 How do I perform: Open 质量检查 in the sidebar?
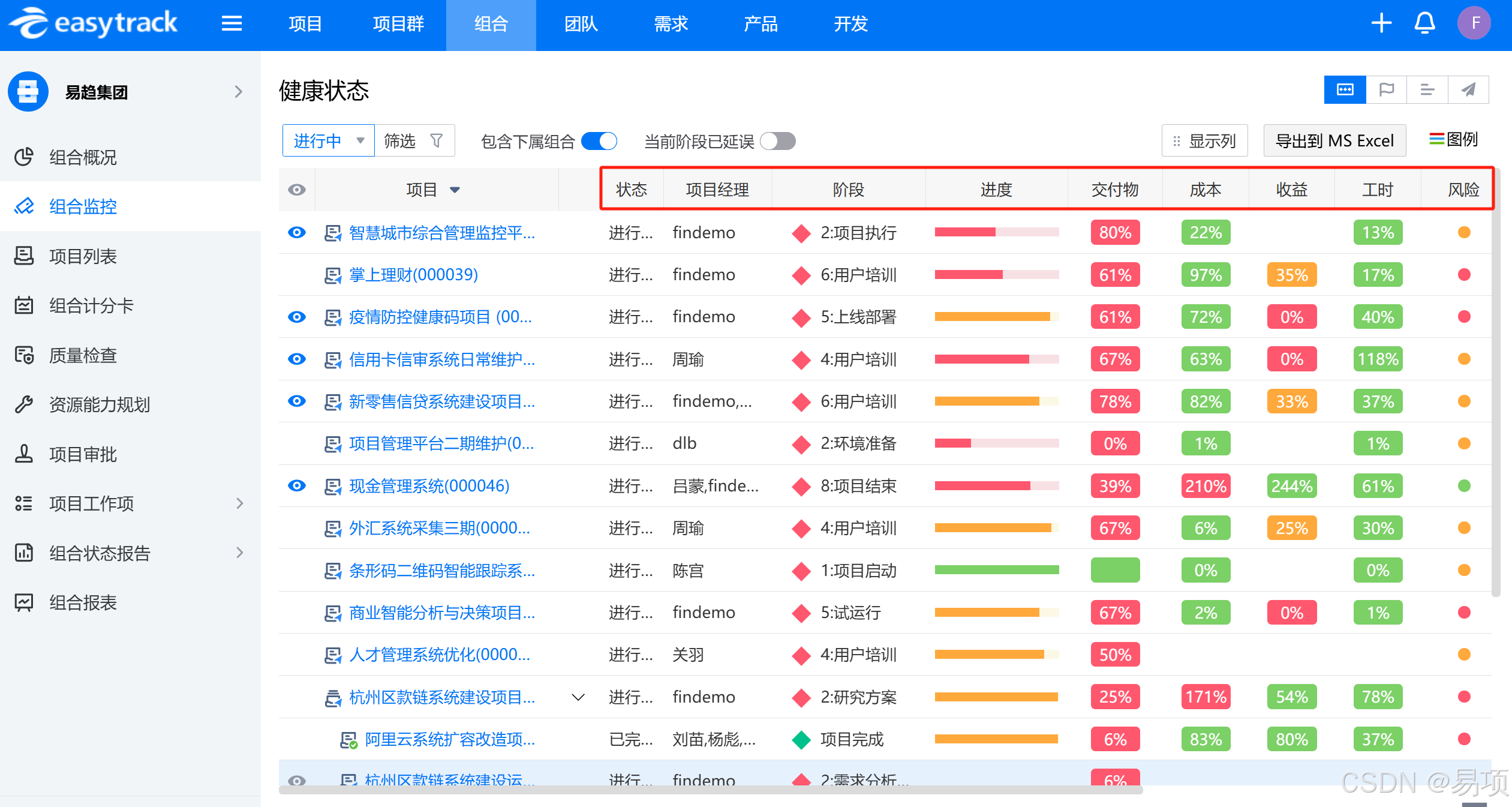(83, 355)
